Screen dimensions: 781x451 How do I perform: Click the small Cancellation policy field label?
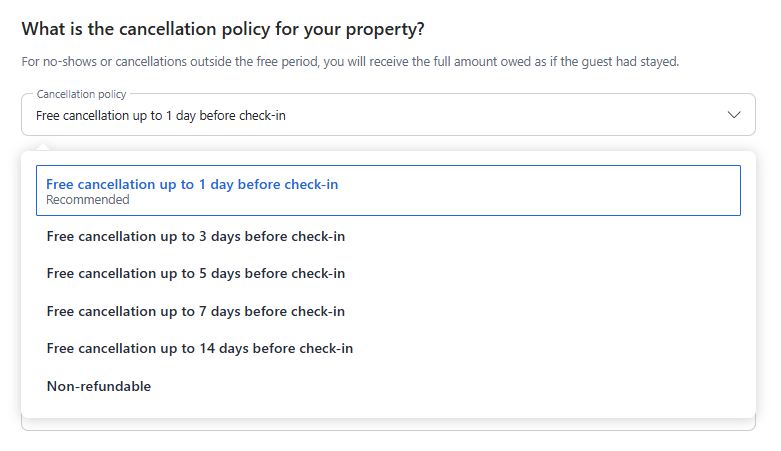(x=82, y=94)
